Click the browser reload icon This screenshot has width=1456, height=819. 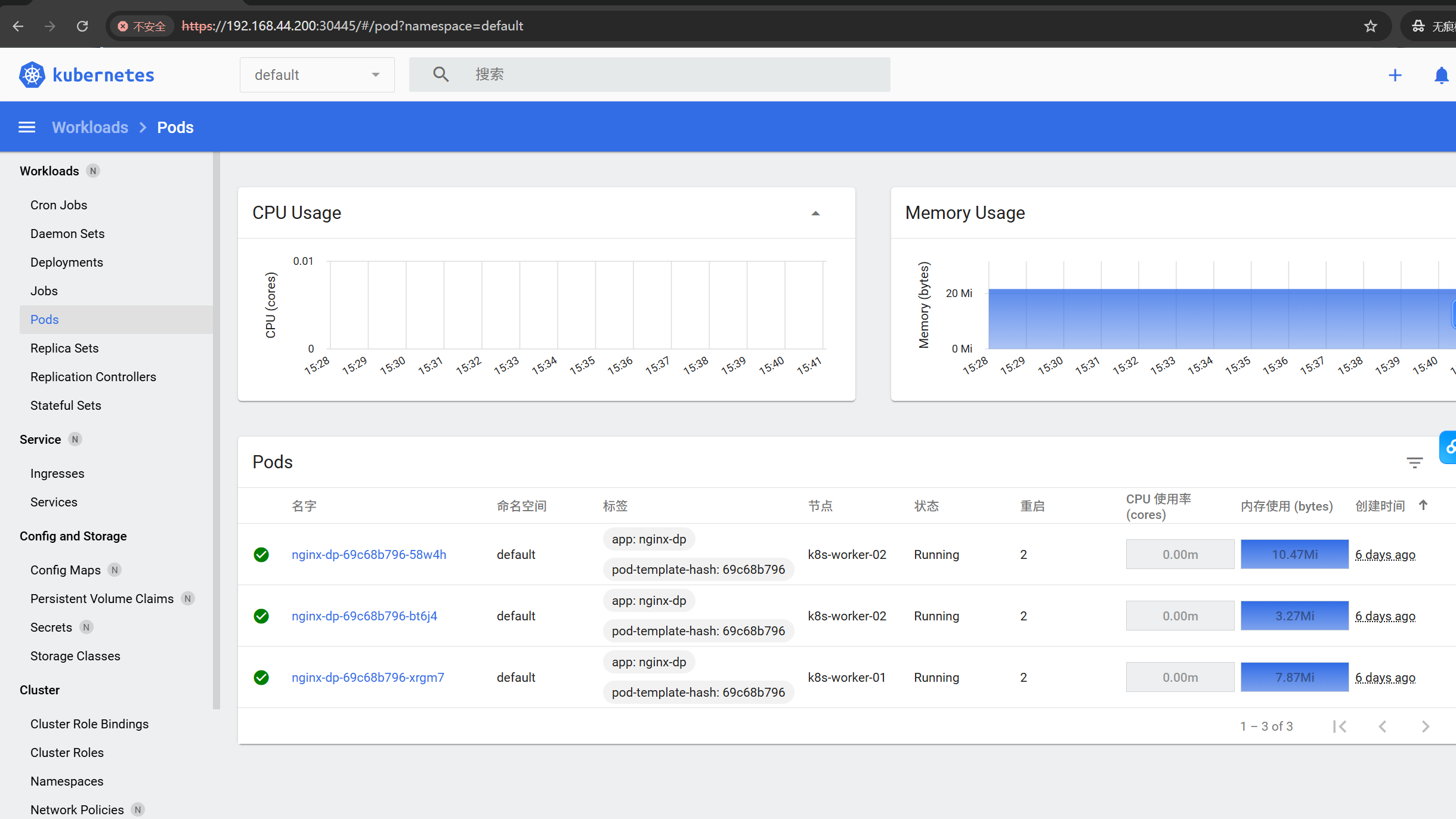pyautogui.click(x=82, y=26)
